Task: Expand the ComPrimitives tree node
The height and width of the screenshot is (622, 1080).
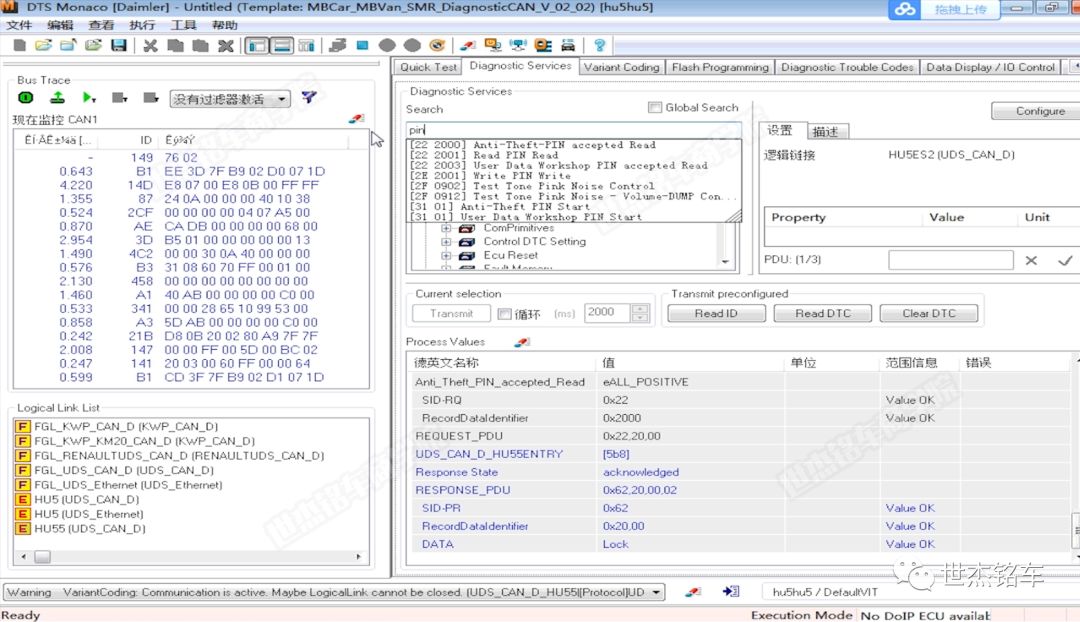Action: tap(446, 228)
